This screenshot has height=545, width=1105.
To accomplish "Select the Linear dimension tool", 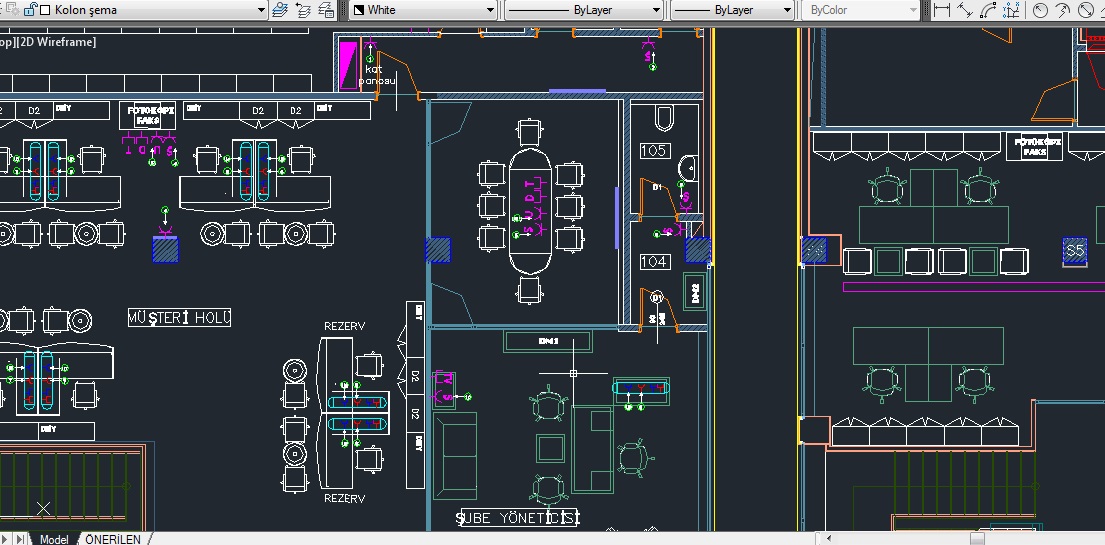I will [x=941, y=10].
